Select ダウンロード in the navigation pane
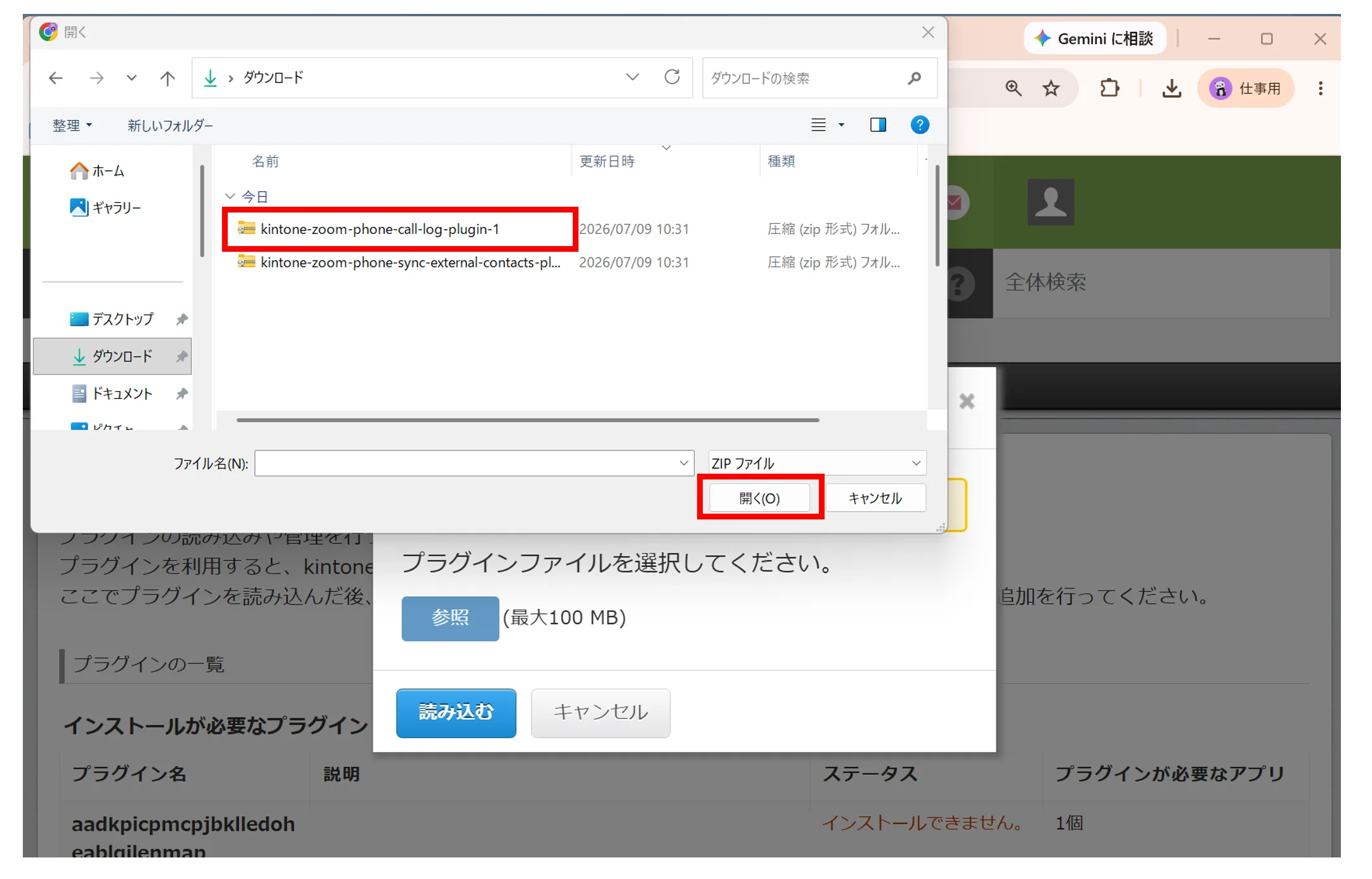 [x=112, y=356]
